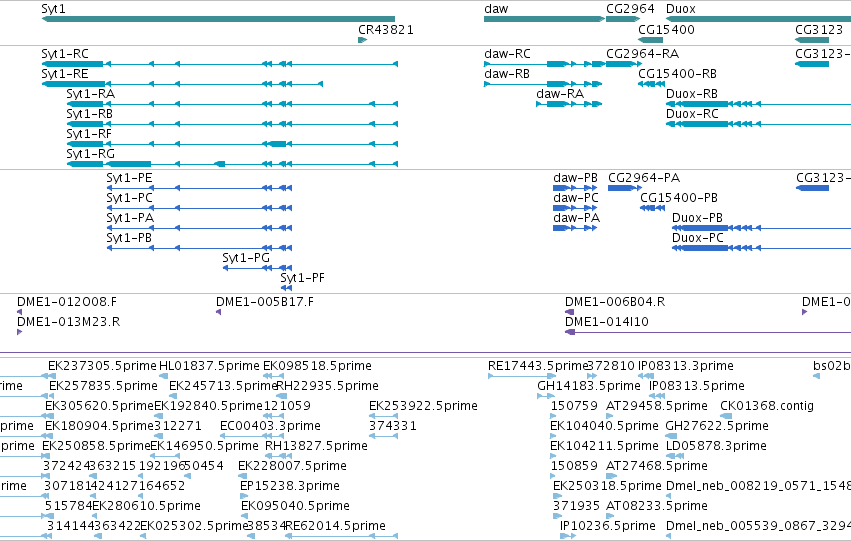Click the Duox-RC transcript label
Viewport: 851px width, 541px height.
(692, 114)
